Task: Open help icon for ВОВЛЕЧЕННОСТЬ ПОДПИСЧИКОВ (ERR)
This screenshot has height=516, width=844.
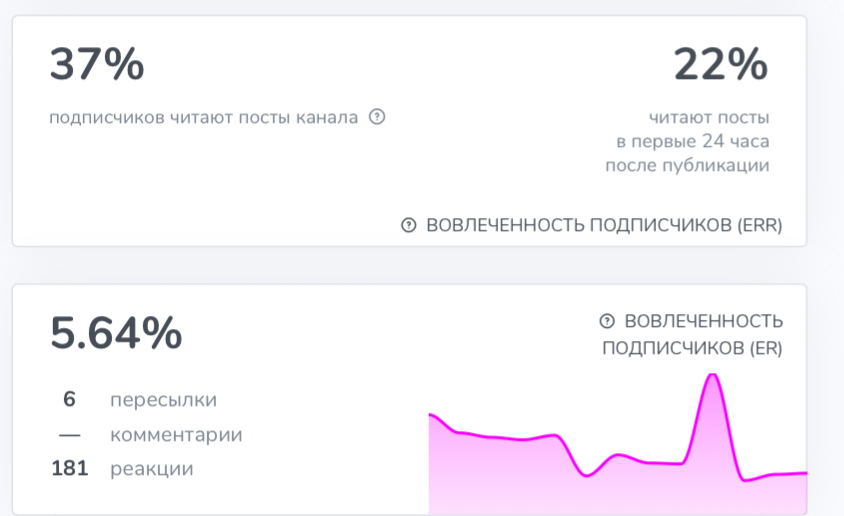Action: click(x=408, y=226)
